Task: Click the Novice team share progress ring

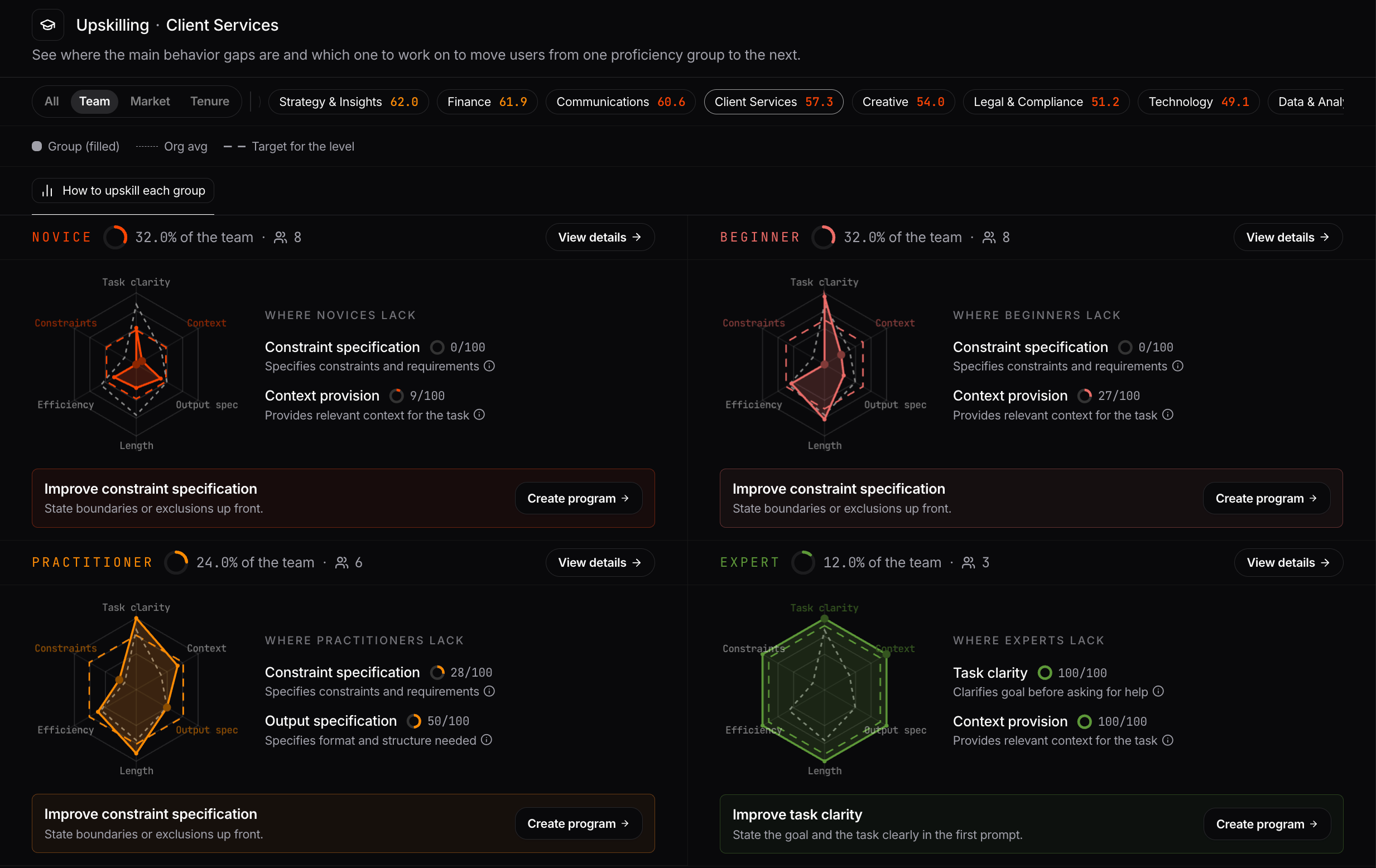Action: click(x=116, y=237)
